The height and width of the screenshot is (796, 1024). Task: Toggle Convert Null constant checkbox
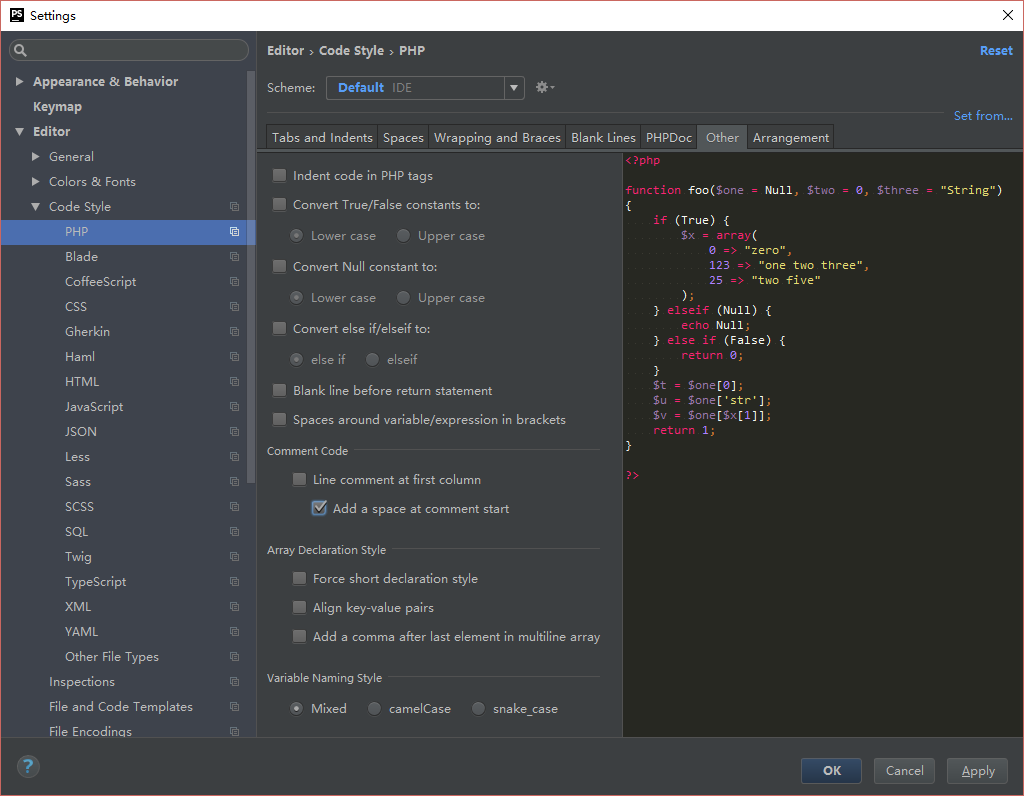click(280, 266)
